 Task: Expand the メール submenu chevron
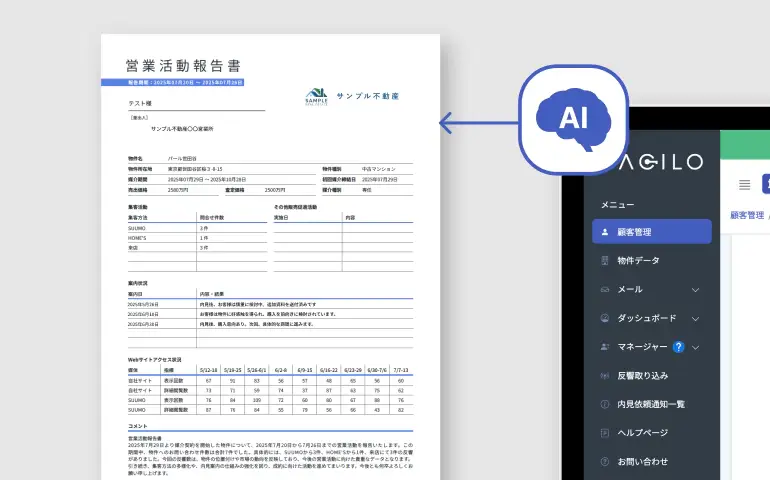point(696,290)
